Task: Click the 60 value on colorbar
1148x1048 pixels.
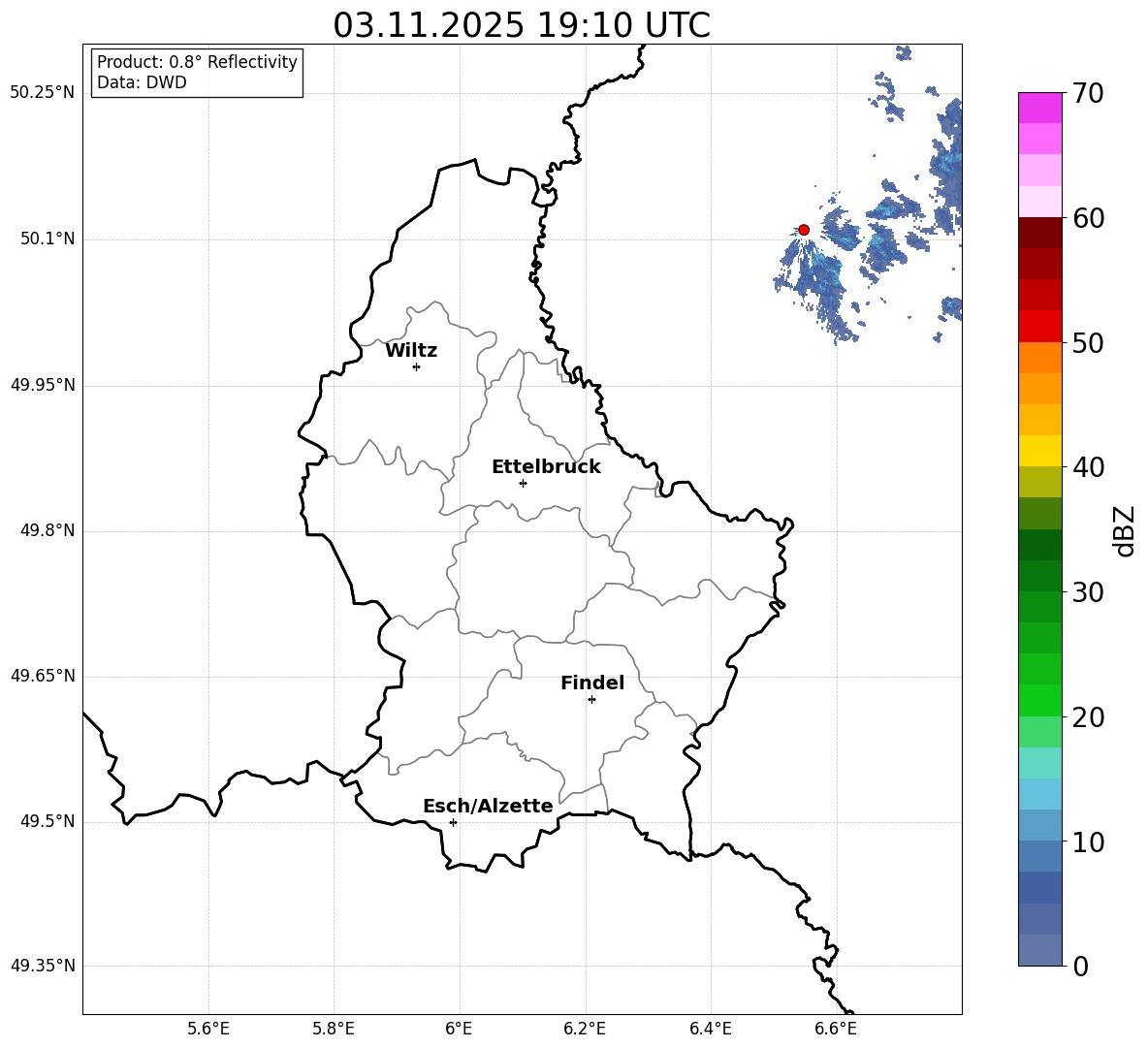Action: [1087, 218]
